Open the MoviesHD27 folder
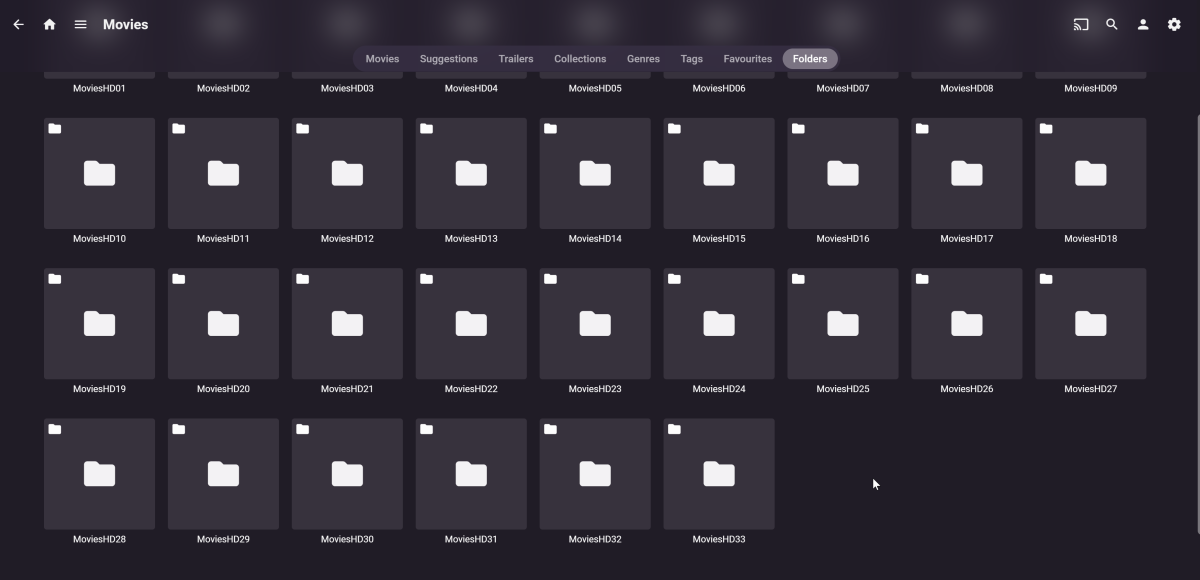 (1090, 323)
